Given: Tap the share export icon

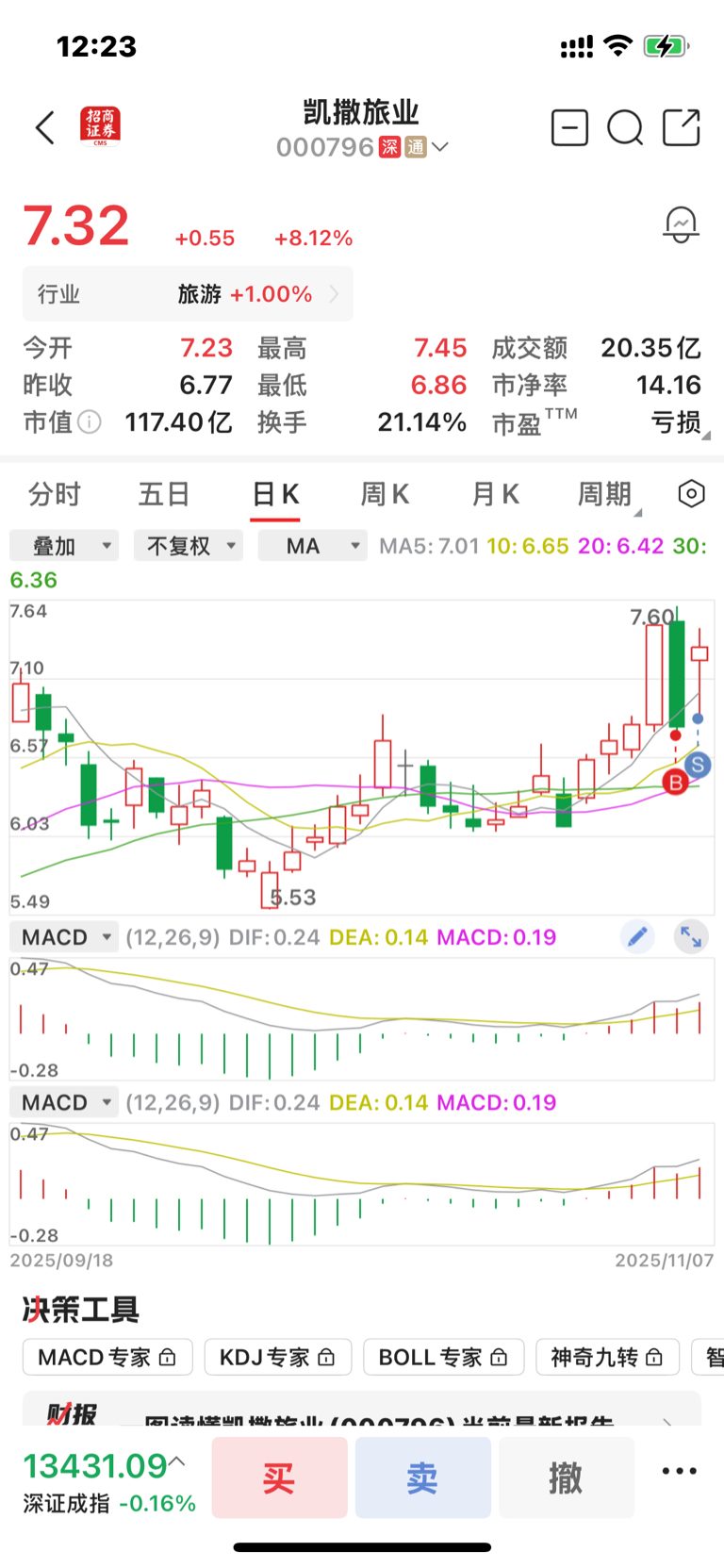Looking at the screenshot, I should point(682,127).
